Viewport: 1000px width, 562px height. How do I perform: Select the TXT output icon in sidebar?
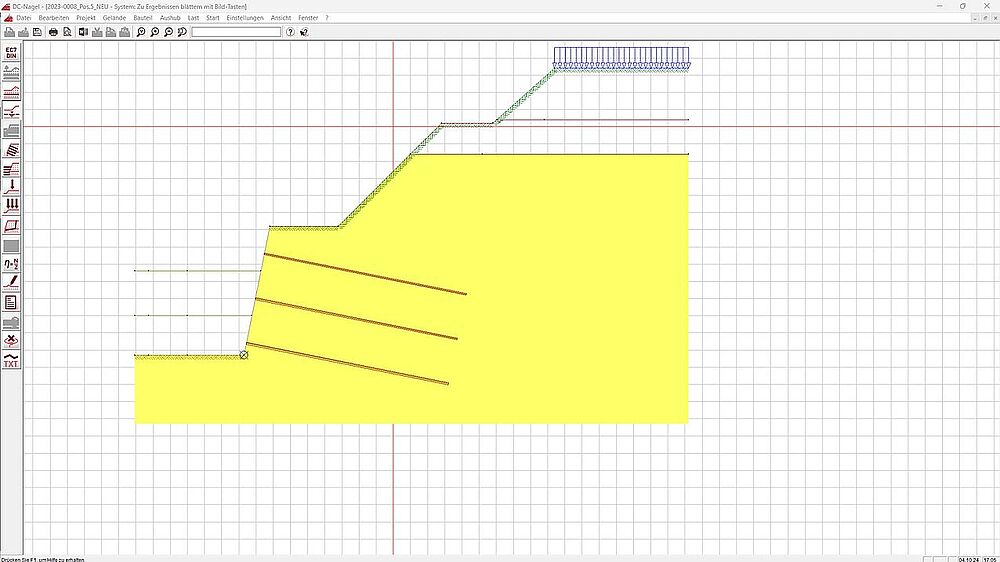click(11, 360)
